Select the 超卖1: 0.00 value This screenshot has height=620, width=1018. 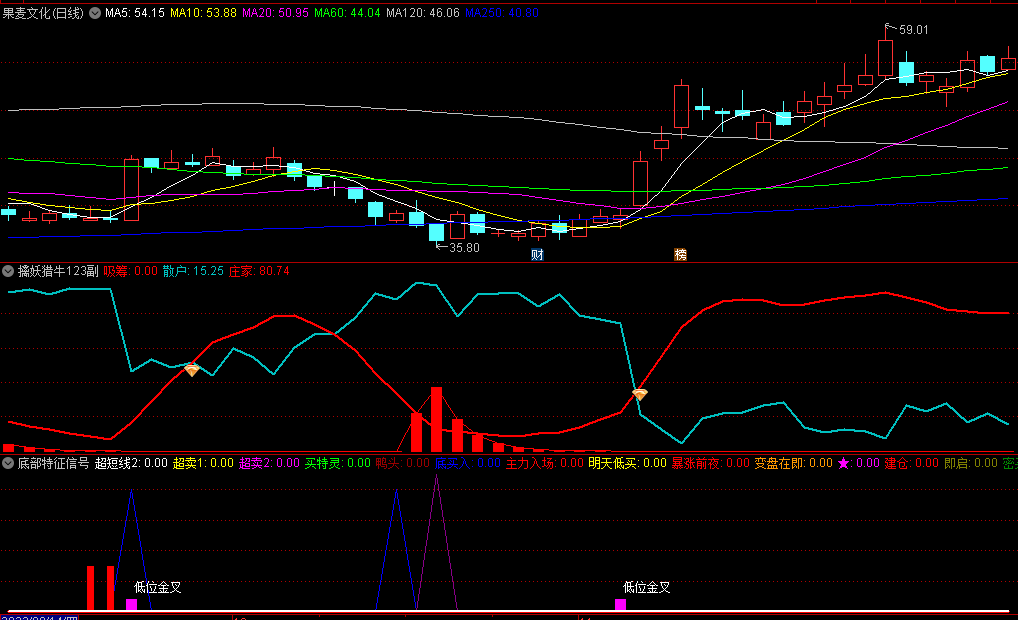point(203,463)
